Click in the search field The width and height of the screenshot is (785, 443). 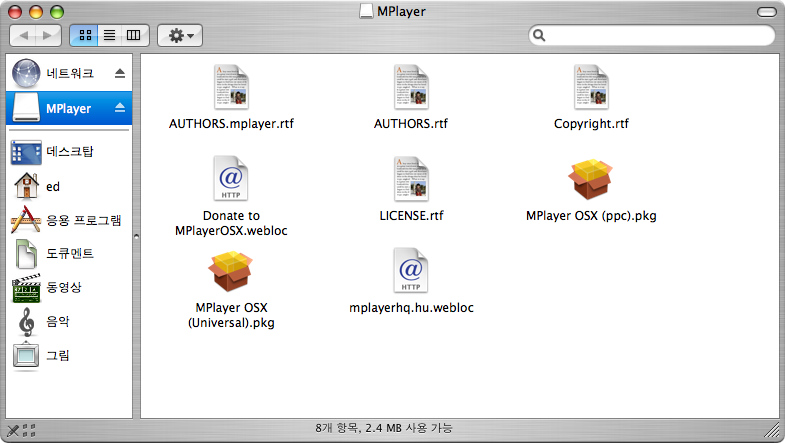tap(651, 35)
